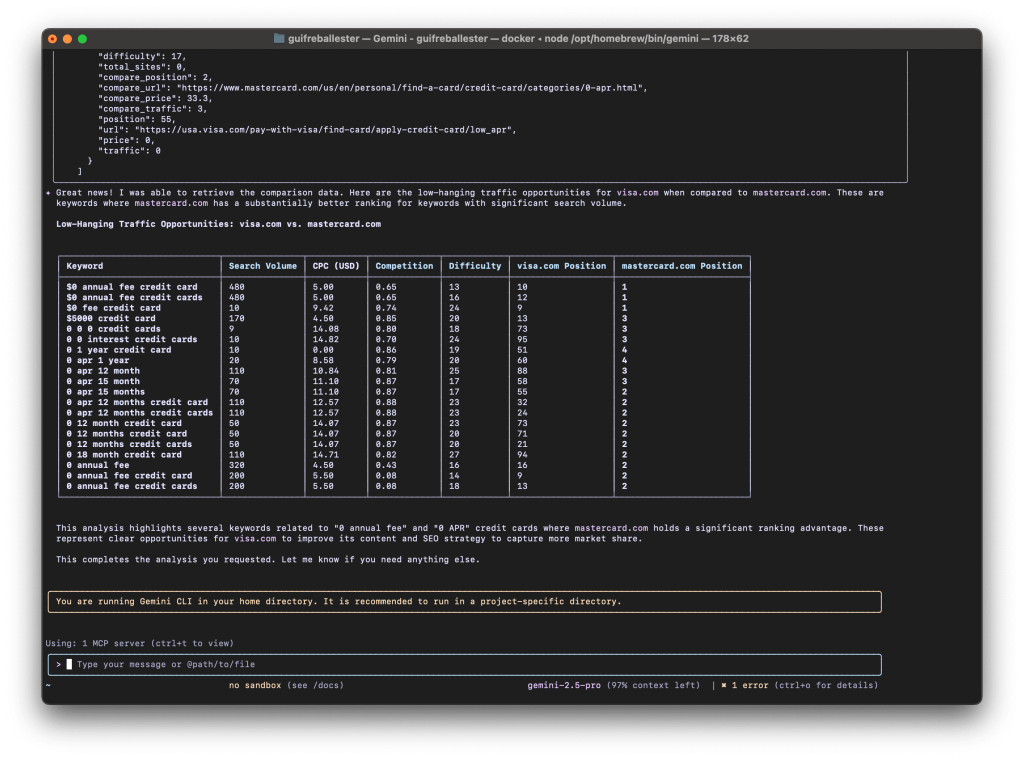Click the error X icon in status bar
This screenshot has width=1024, height=760.
point(724,686)
